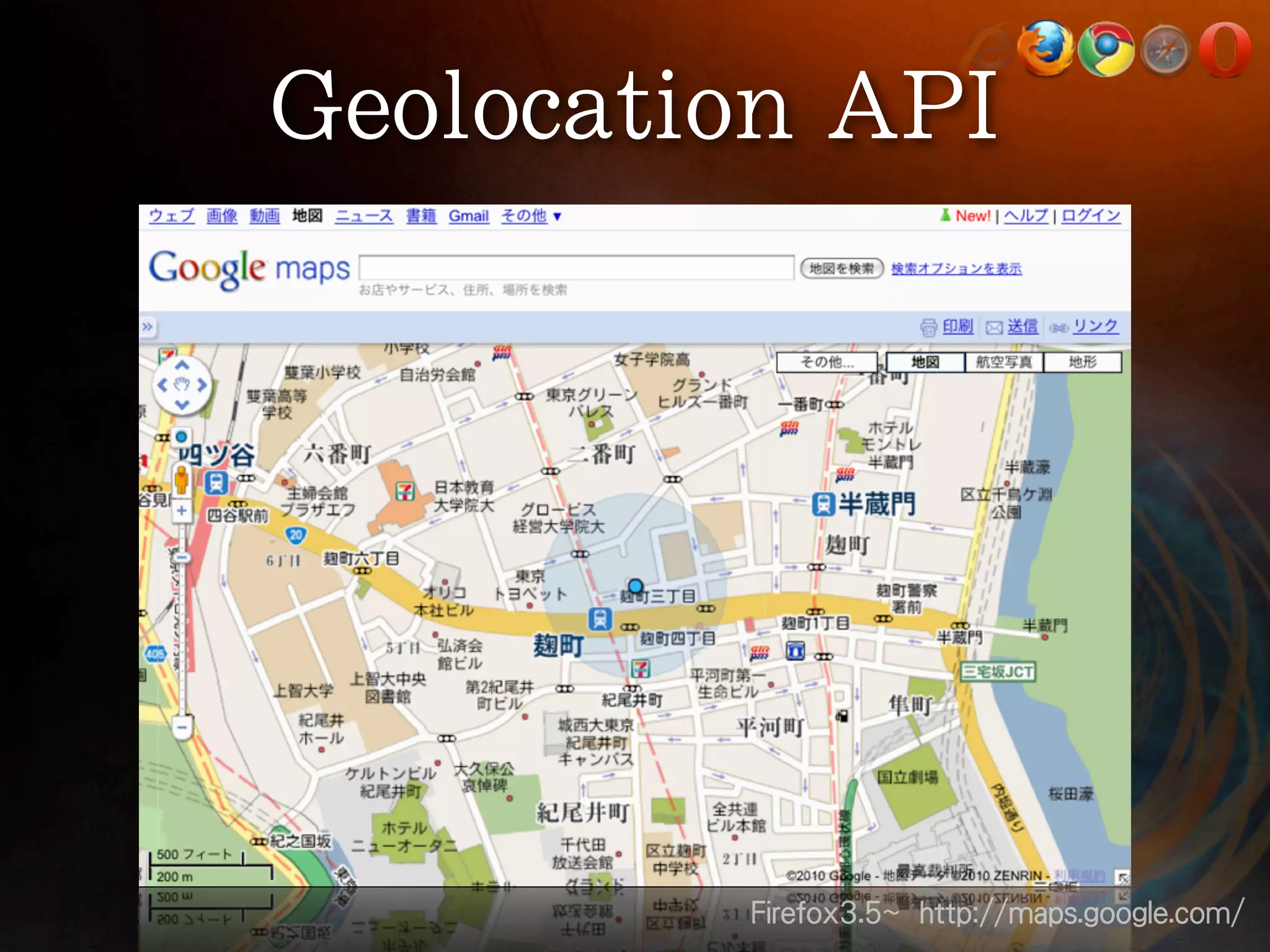Viewport: 1270px width, 952px height.
Task: Switch to 航空写真 satellite view
Action: [1003, 363]
